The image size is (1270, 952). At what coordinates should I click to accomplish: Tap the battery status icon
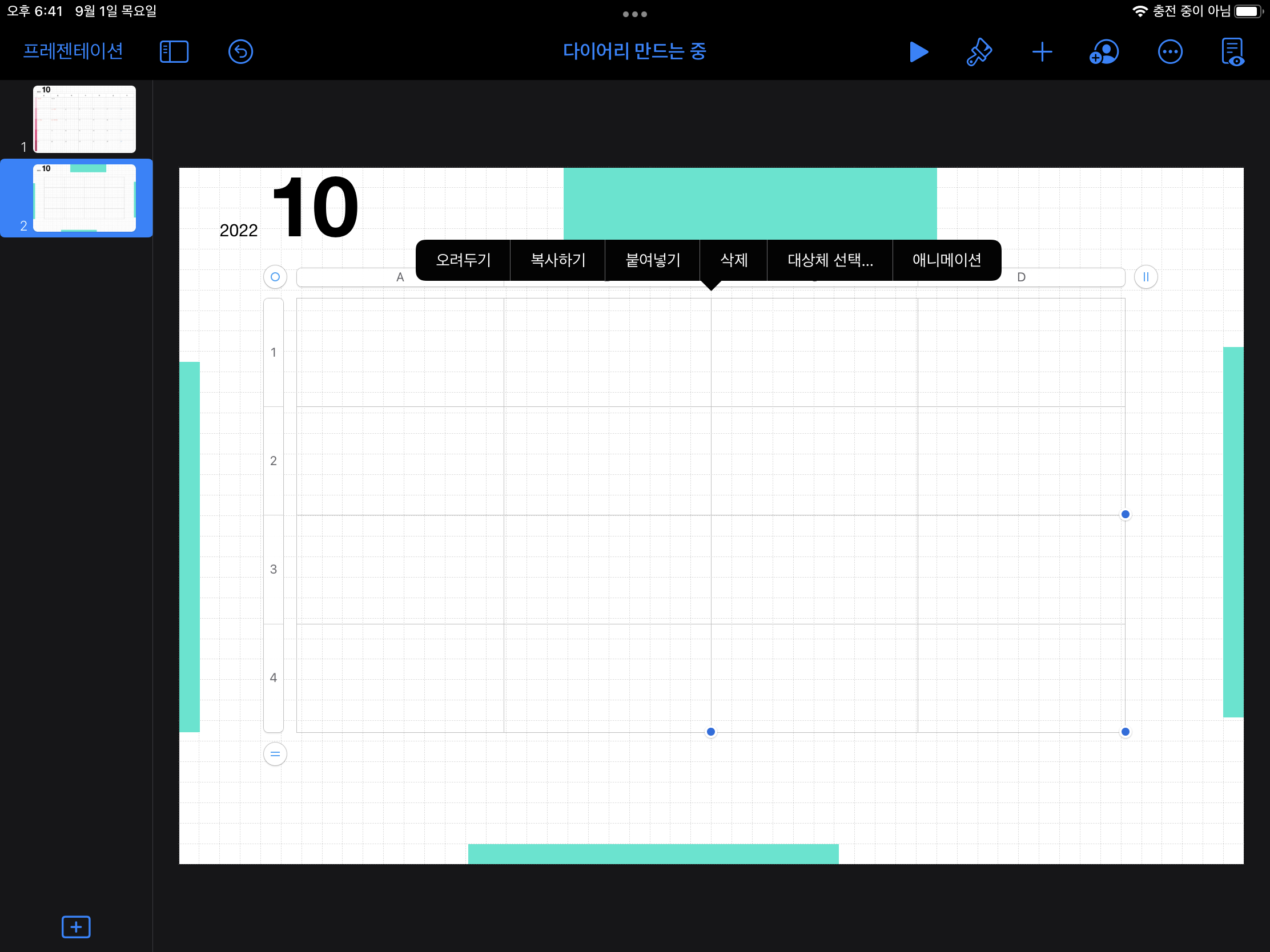click(1249, 11)
